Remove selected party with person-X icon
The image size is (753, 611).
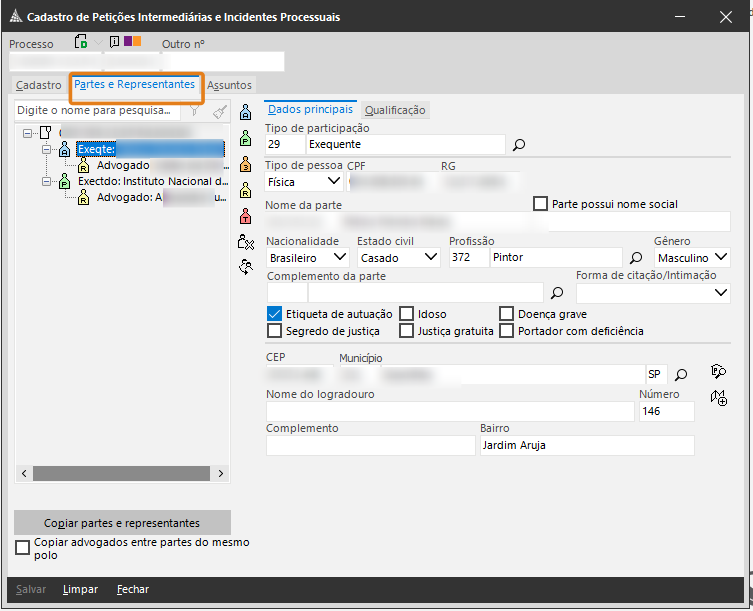click(x=245, y=242)
